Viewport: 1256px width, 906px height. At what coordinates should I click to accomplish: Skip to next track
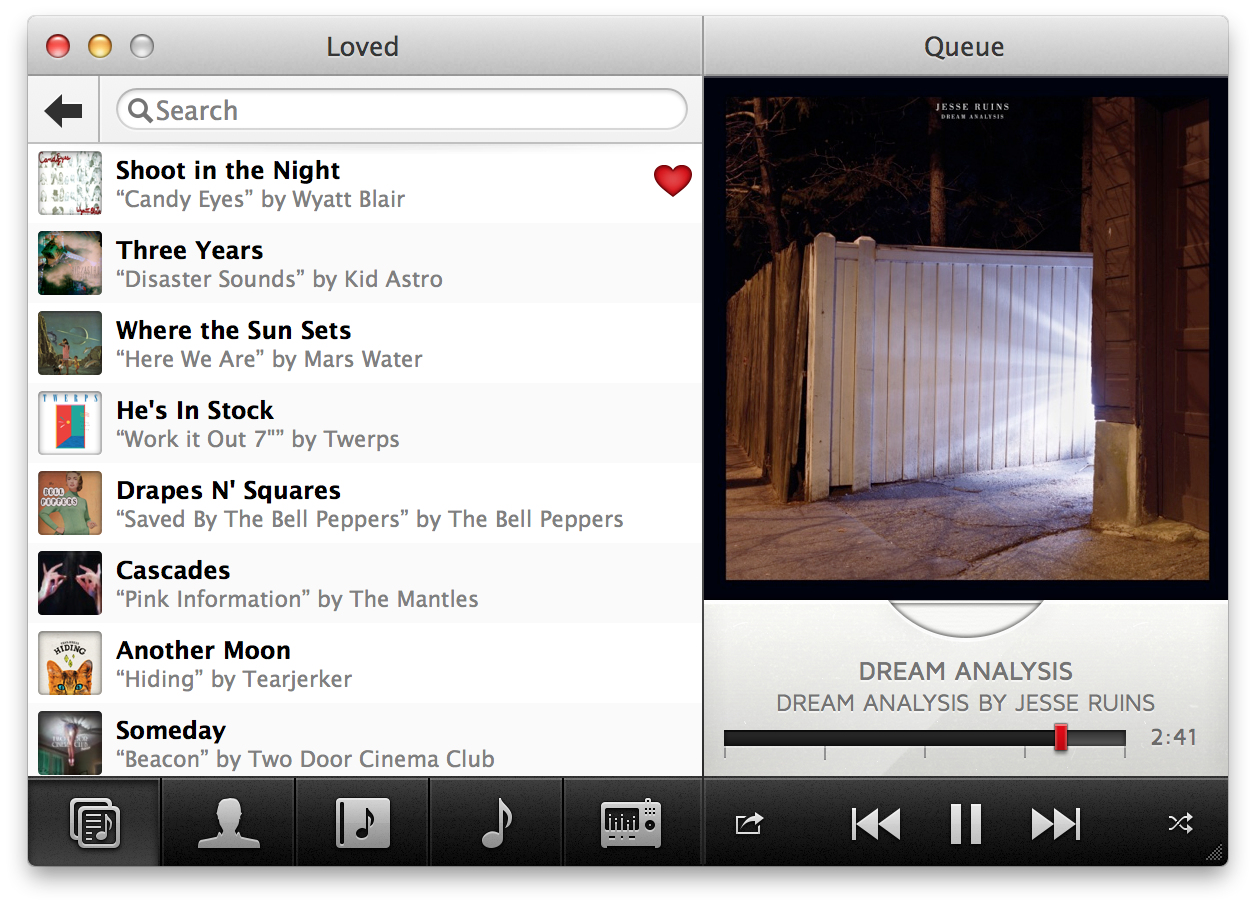tap(1056, 824)
